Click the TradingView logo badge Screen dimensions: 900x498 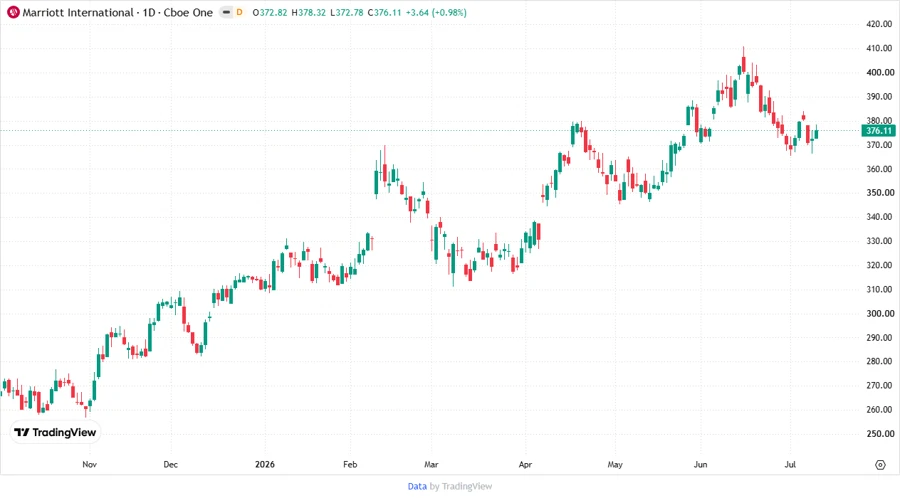pyautogui.click(x=55, y=433)
